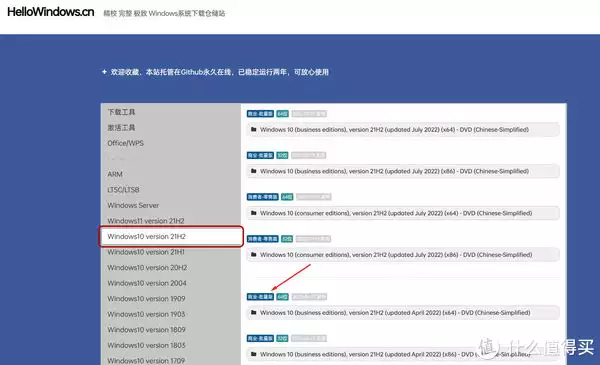
Task: Select Windows10 version 21H1 in sidebar
Action: click(x=146, y=252)
